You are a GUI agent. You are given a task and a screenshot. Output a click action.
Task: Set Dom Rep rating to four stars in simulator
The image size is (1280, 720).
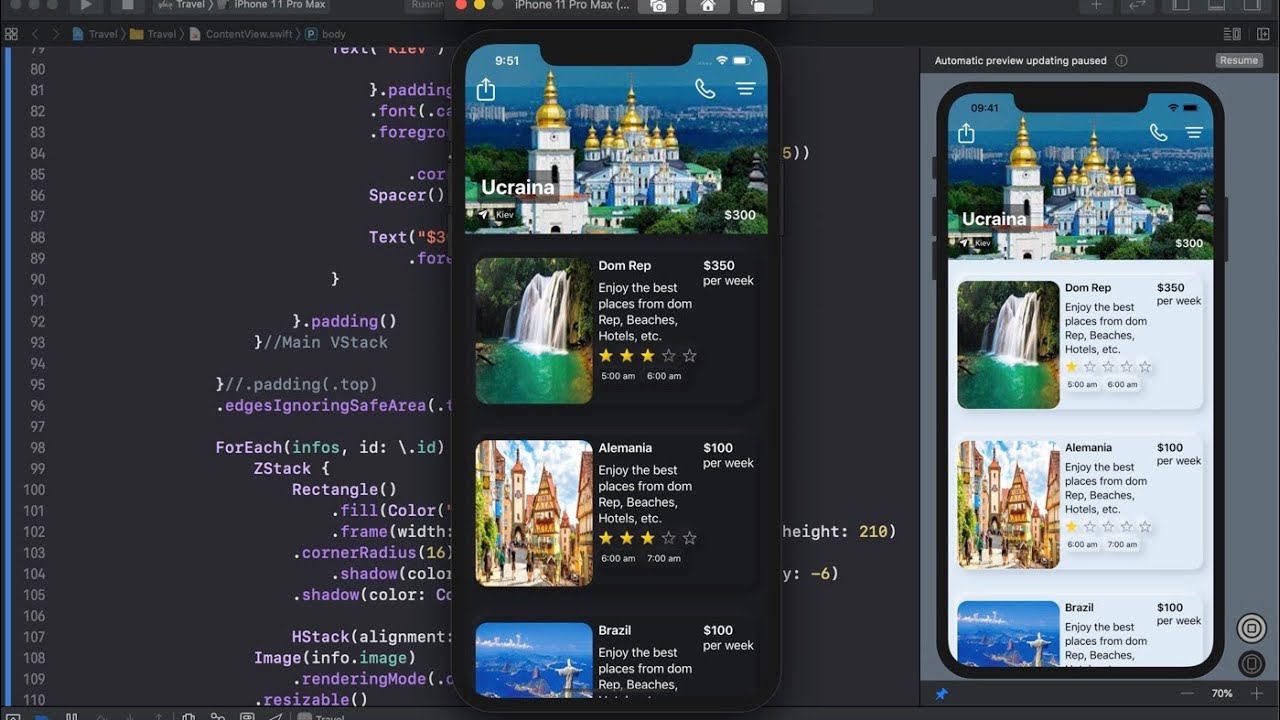[x=669, y=355]
